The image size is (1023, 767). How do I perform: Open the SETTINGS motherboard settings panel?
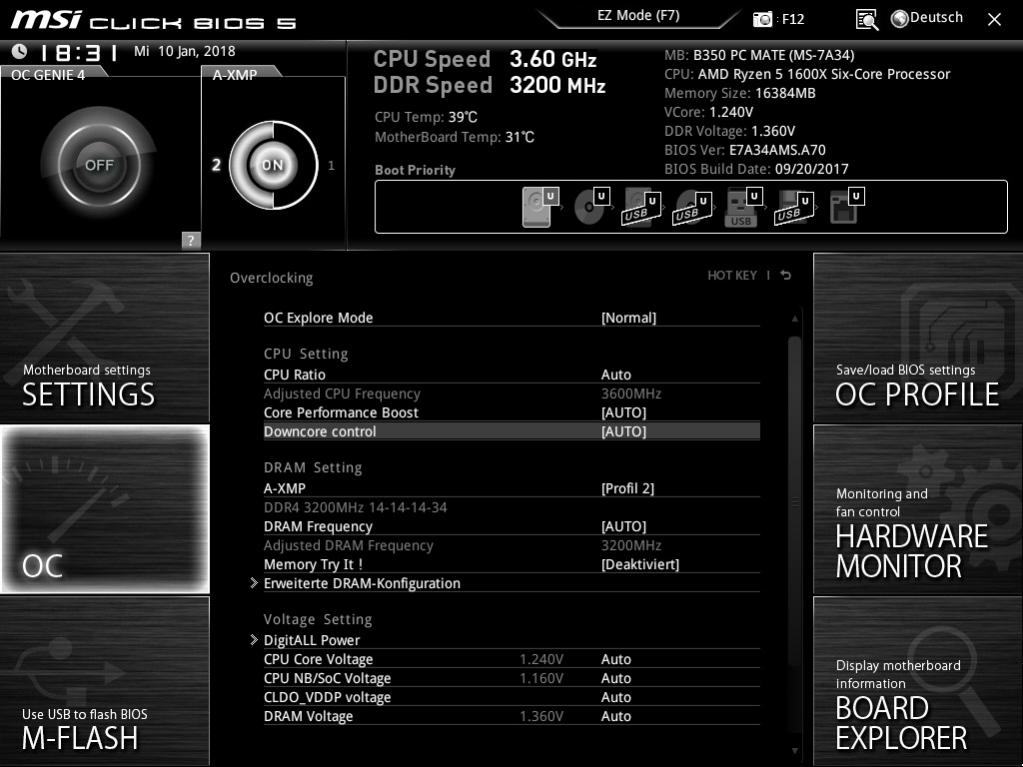pos(104,338)
